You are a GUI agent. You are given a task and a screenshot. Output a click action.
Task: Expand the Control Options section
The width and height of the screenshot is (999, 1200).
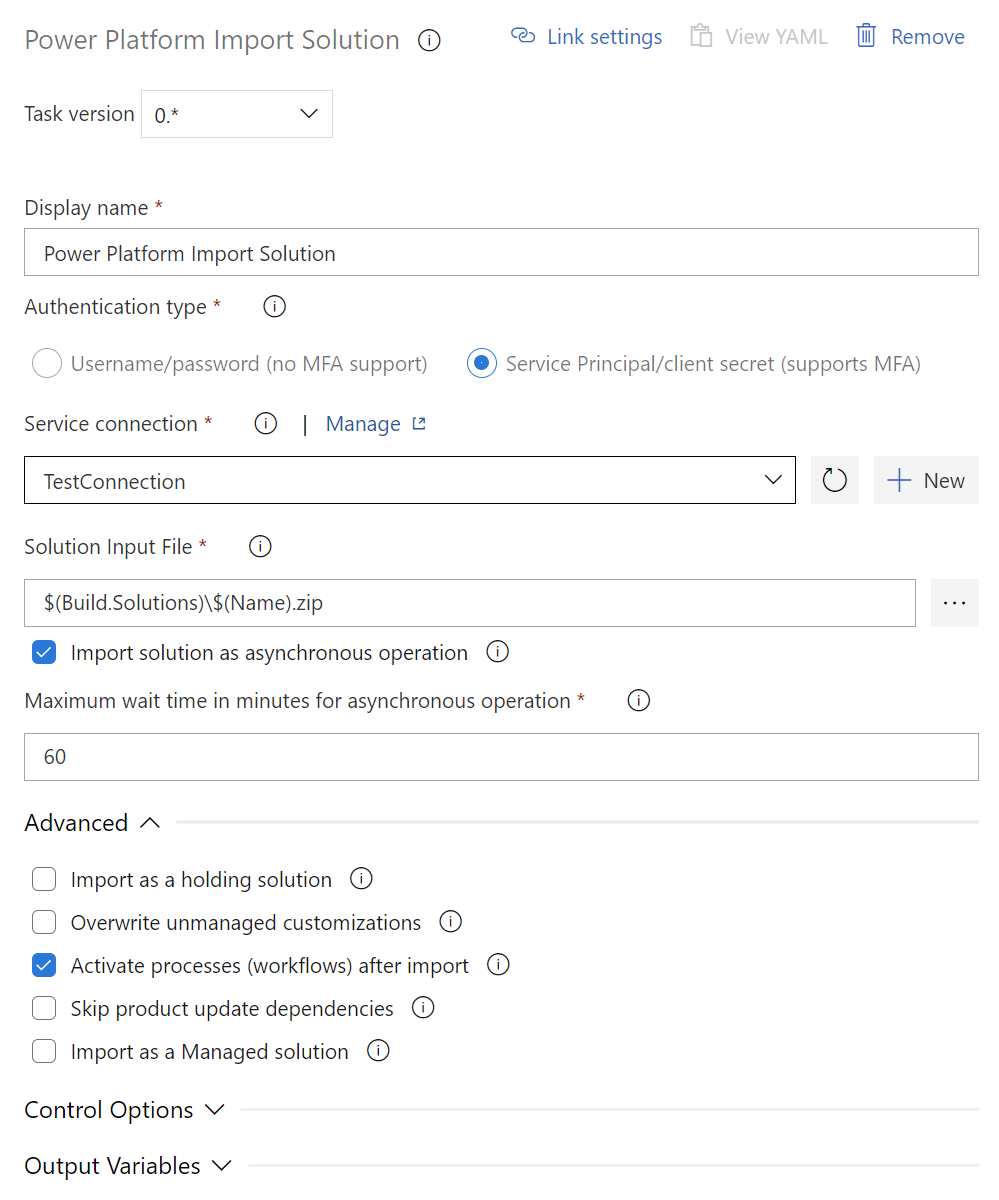click(125, 1110)
